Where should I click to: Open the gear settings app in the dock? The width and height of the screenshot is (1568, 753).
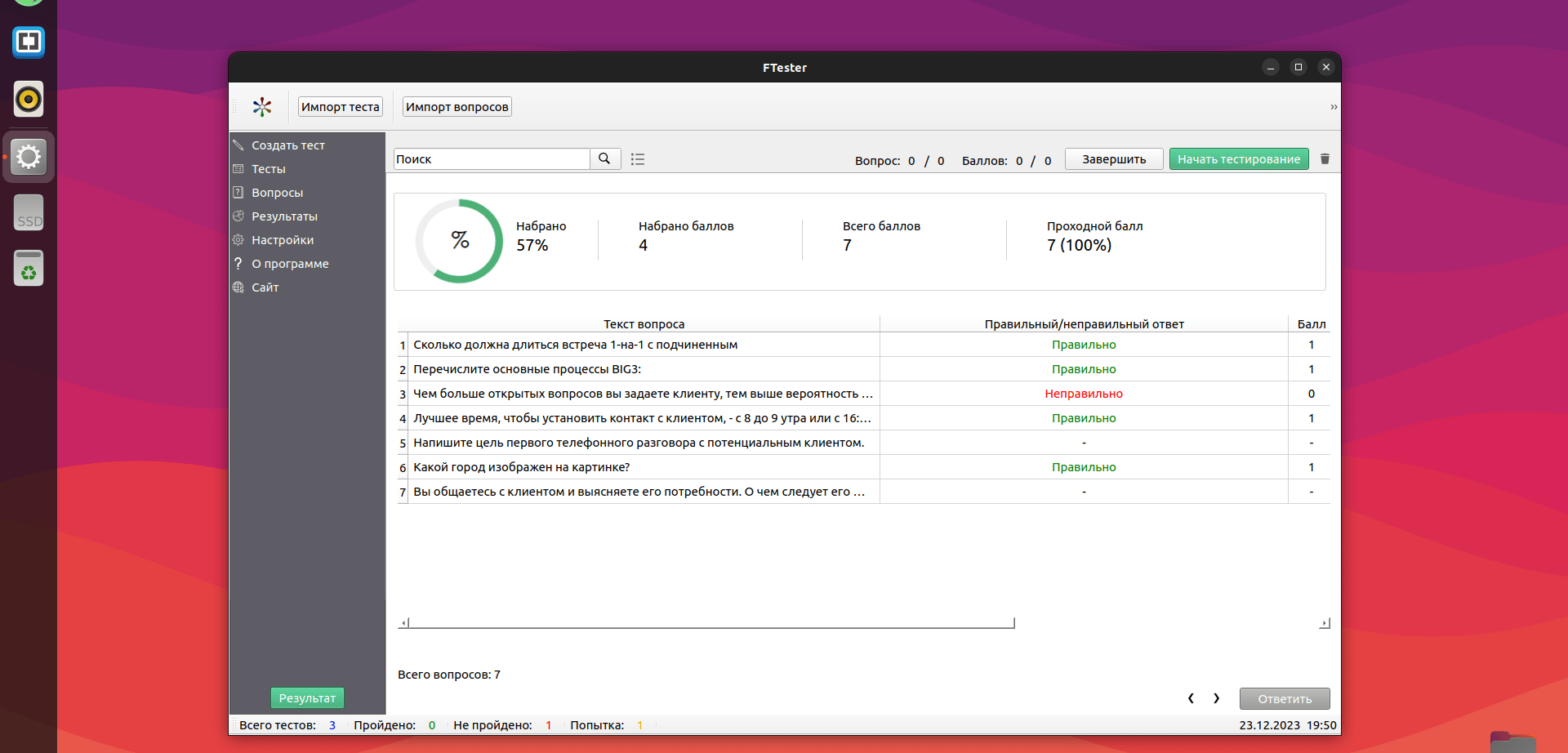pyautogui.click(x=29, y=156)
